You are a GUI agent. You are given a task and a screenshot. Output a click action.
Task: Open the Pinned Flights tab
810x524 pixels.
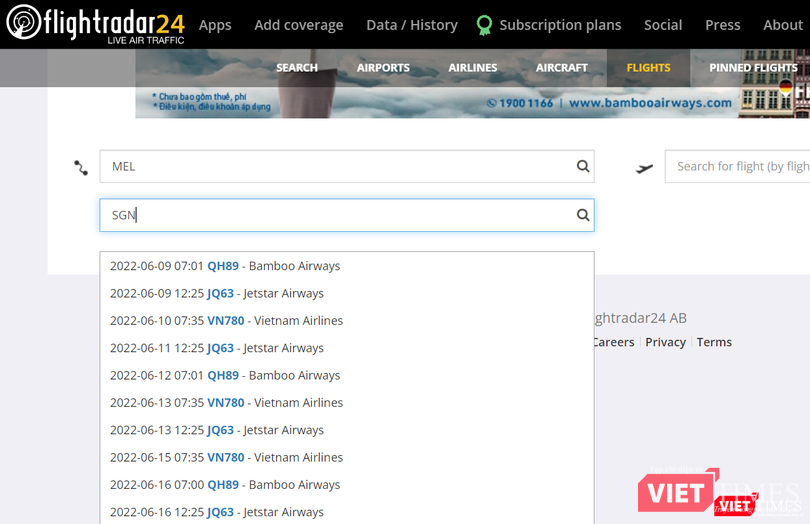tap(753, 68)
